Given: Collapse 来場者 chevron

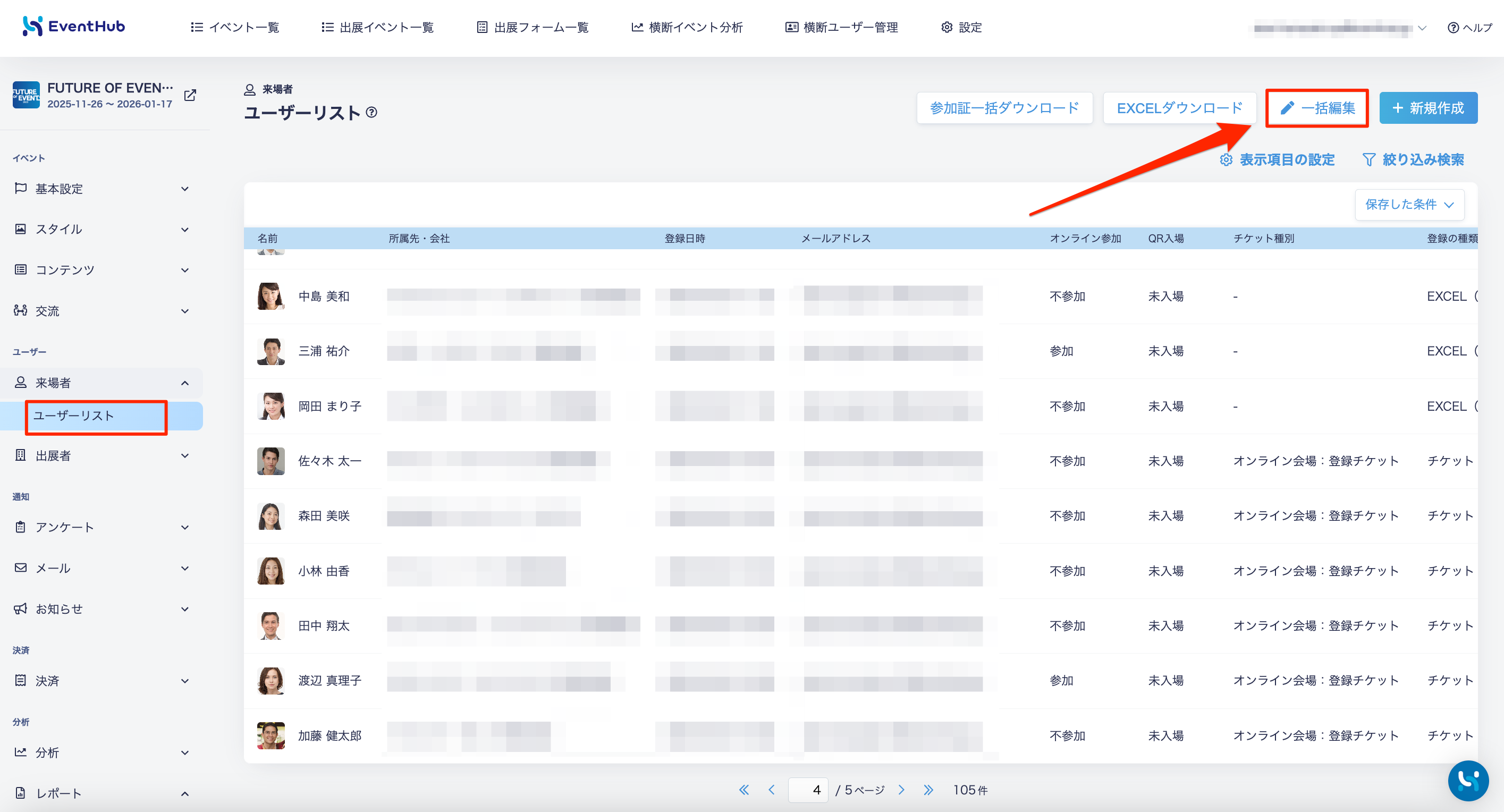Looking at the screenshot, I should point(185,383).
